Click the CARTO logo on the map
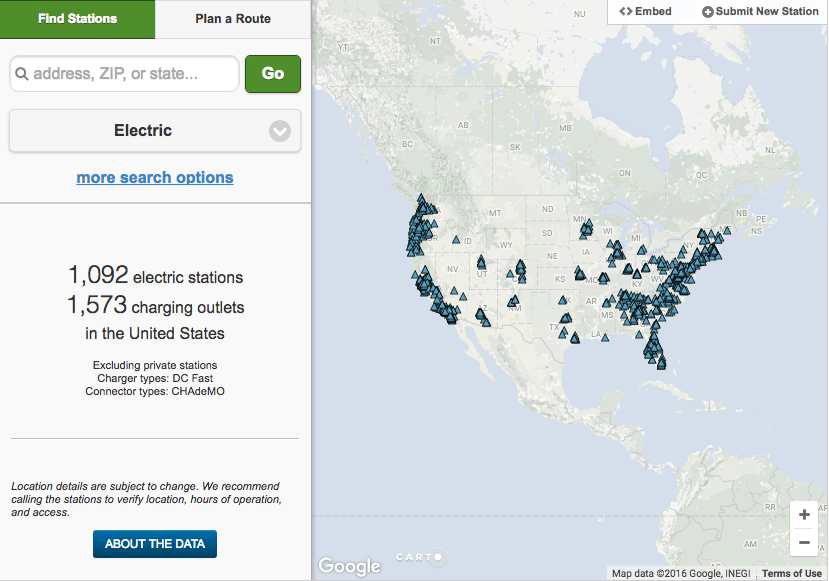 [x=420, y=557]
